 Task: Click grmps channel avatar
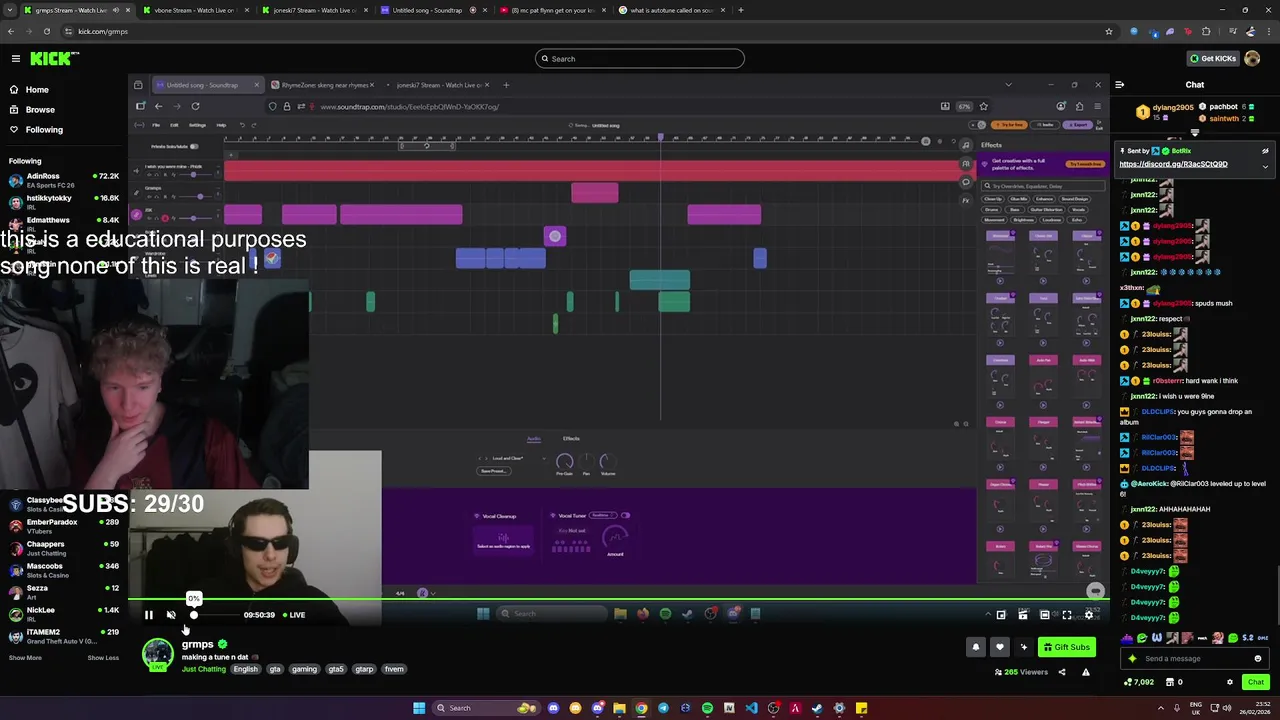[x=158, y=655]
